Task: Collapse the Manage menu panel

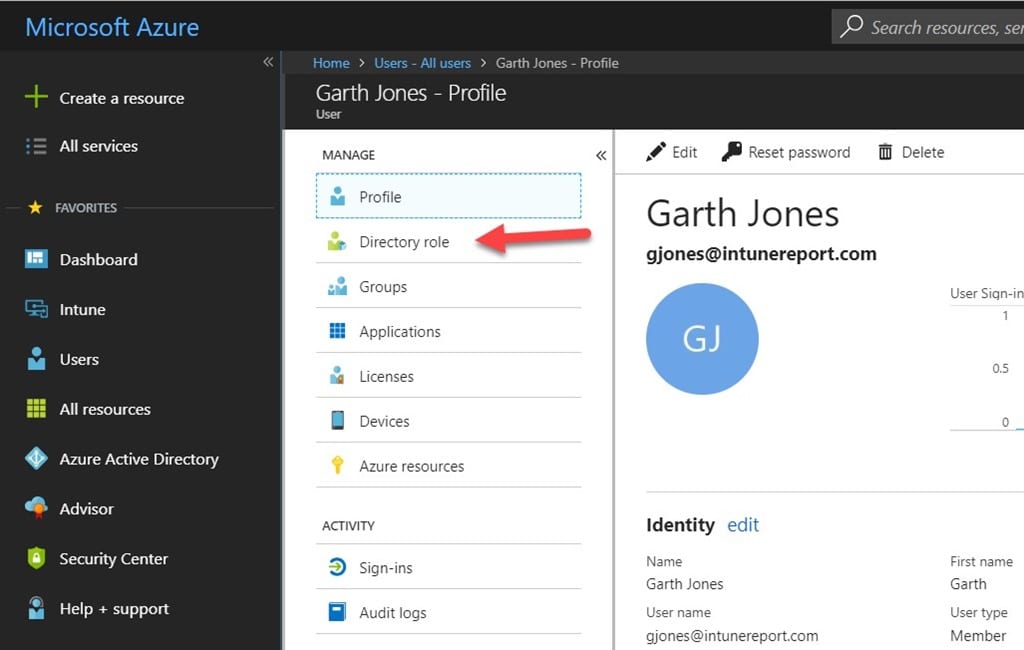Action: (x=601, y=155)
